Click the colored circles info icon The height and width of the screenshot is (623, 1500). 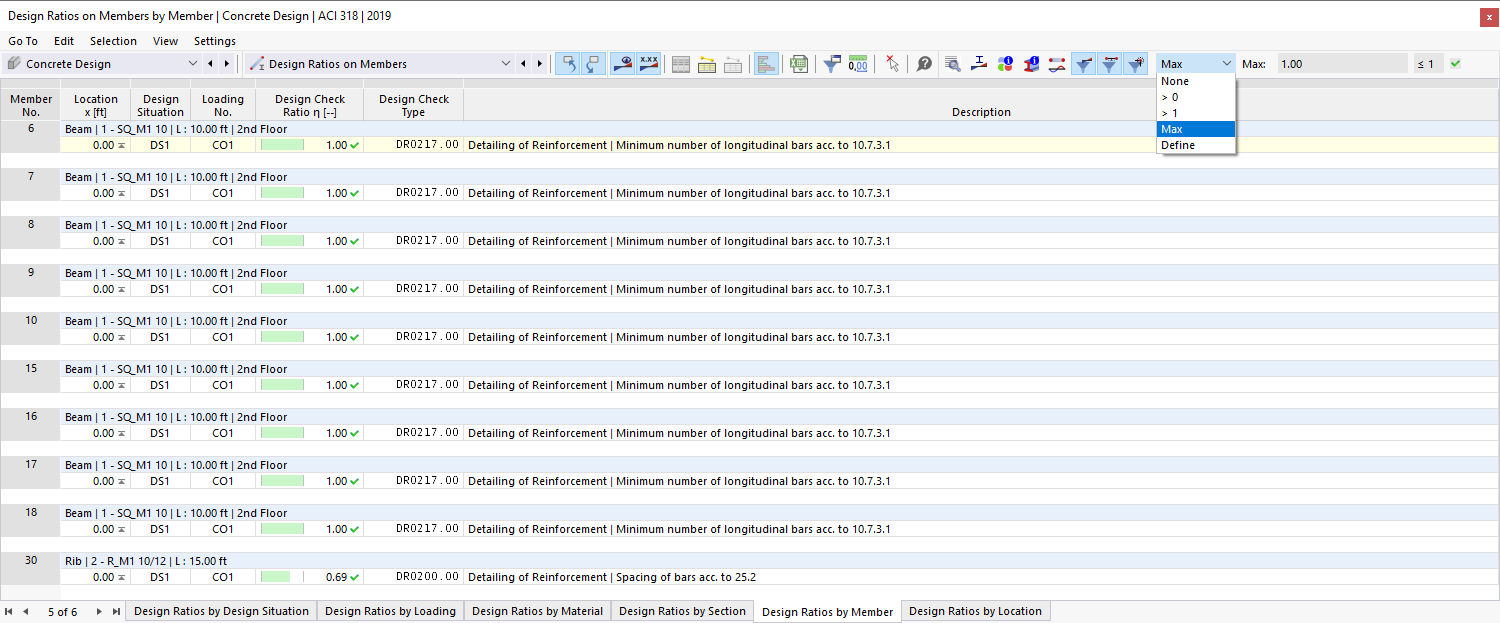coord(1005,64)
